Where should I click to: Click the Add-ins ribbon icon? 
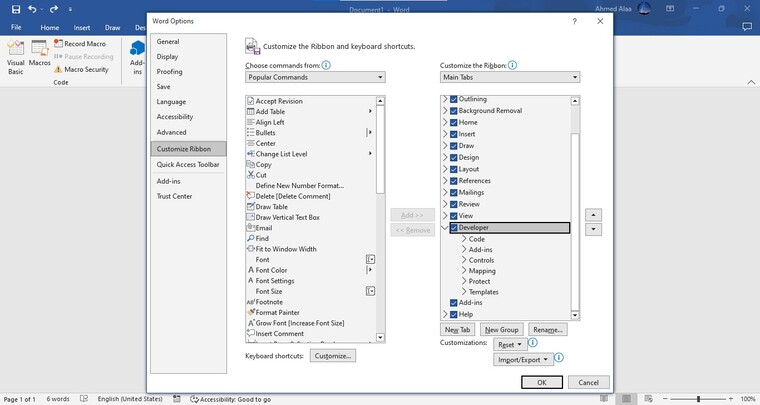(x=138, y=48)
